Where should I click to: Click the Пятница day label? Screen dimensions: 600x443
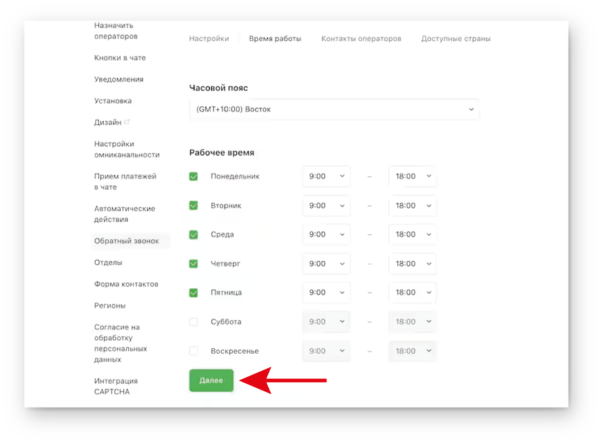pos(226,293)
